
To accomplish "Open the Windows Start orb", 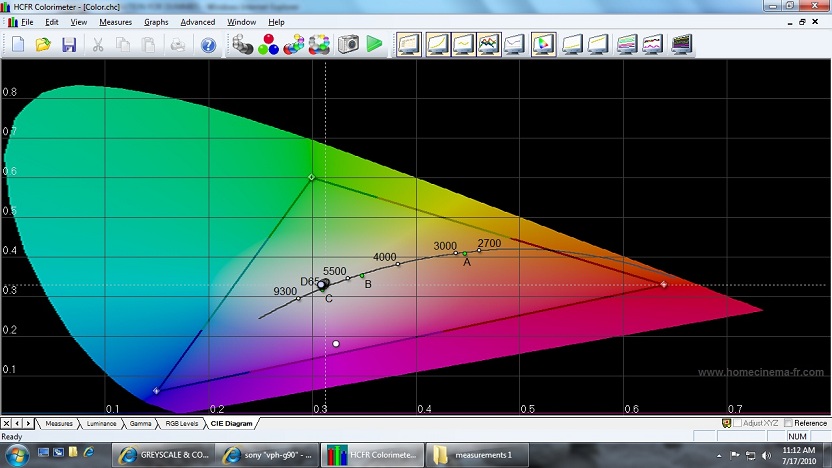I will [x=17, y=455].
